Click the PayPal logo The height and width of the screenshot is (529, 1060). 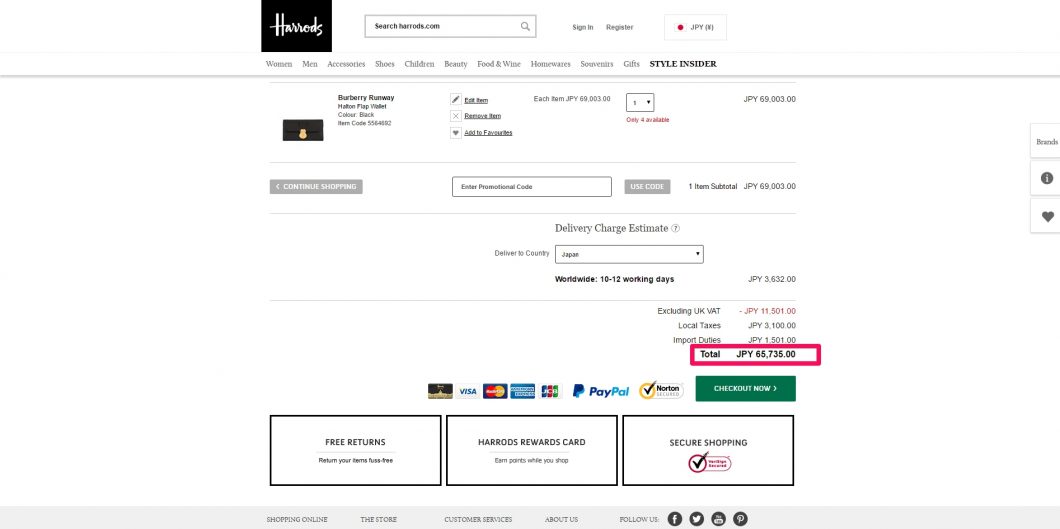[601, 391]
